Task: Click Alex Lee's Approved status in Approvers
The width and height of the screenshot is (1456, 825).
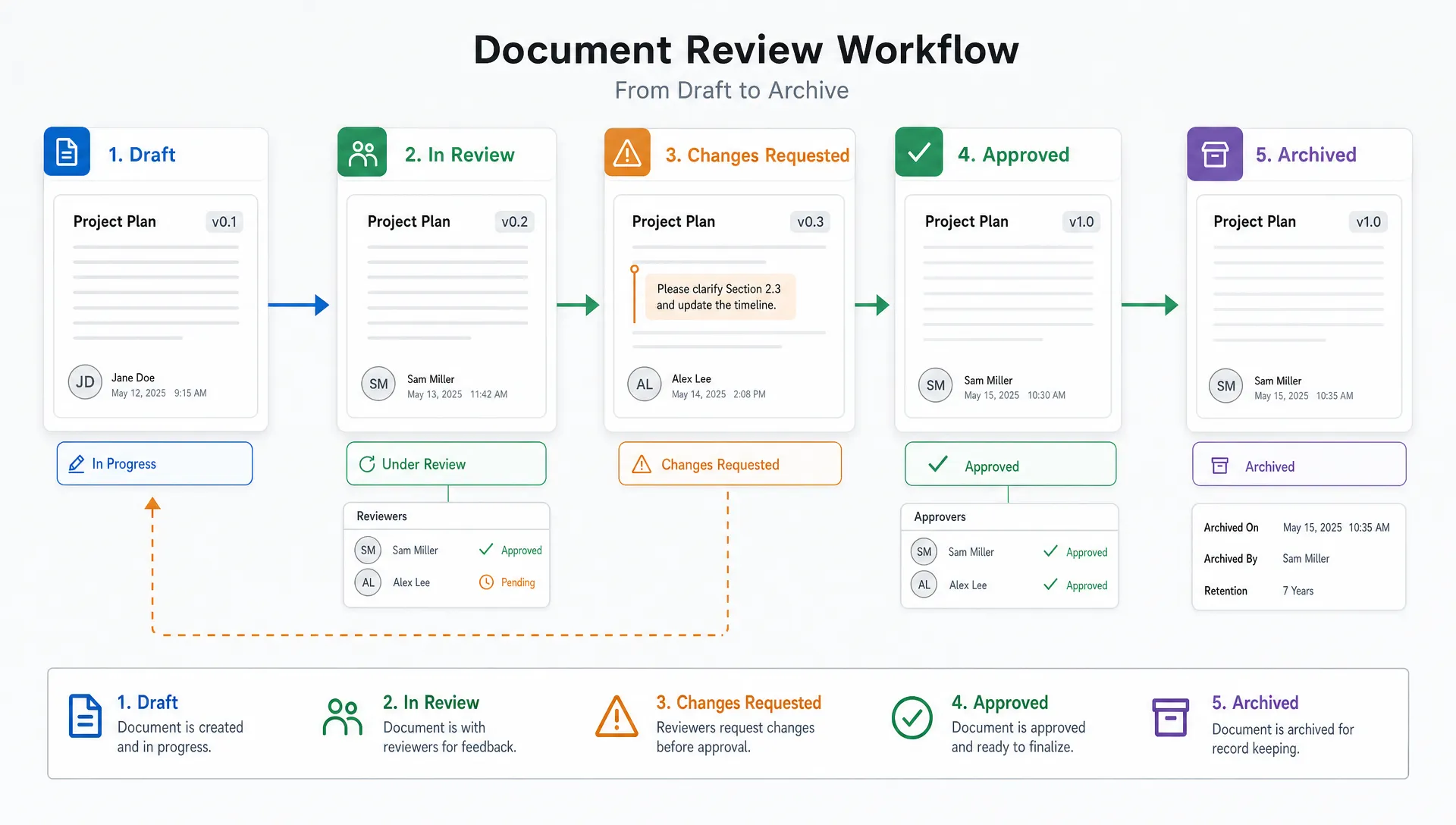Action: (x=1075, y=585)
